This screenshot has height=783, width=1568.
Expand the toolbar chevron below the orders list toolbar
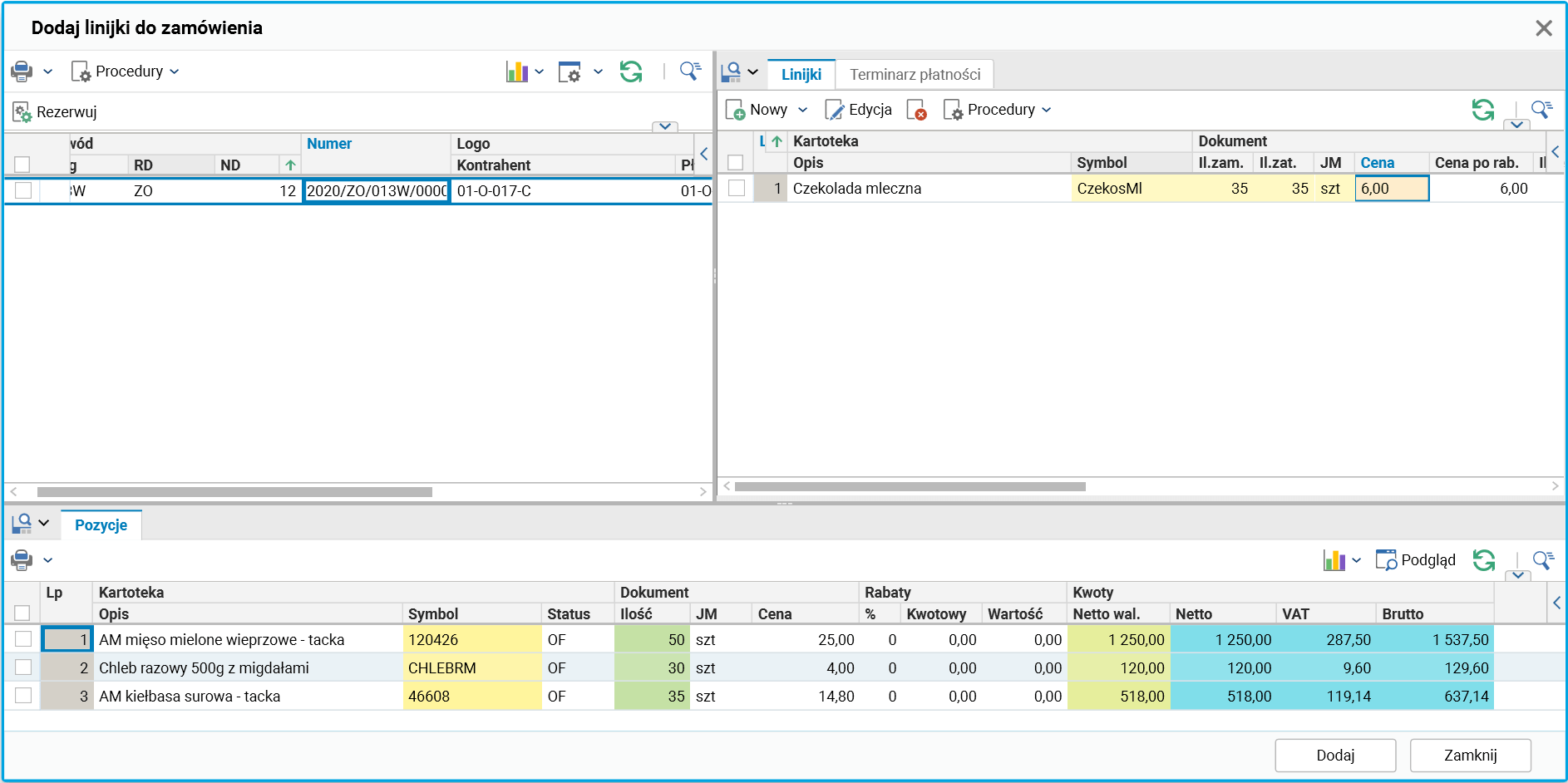[664, 126]
